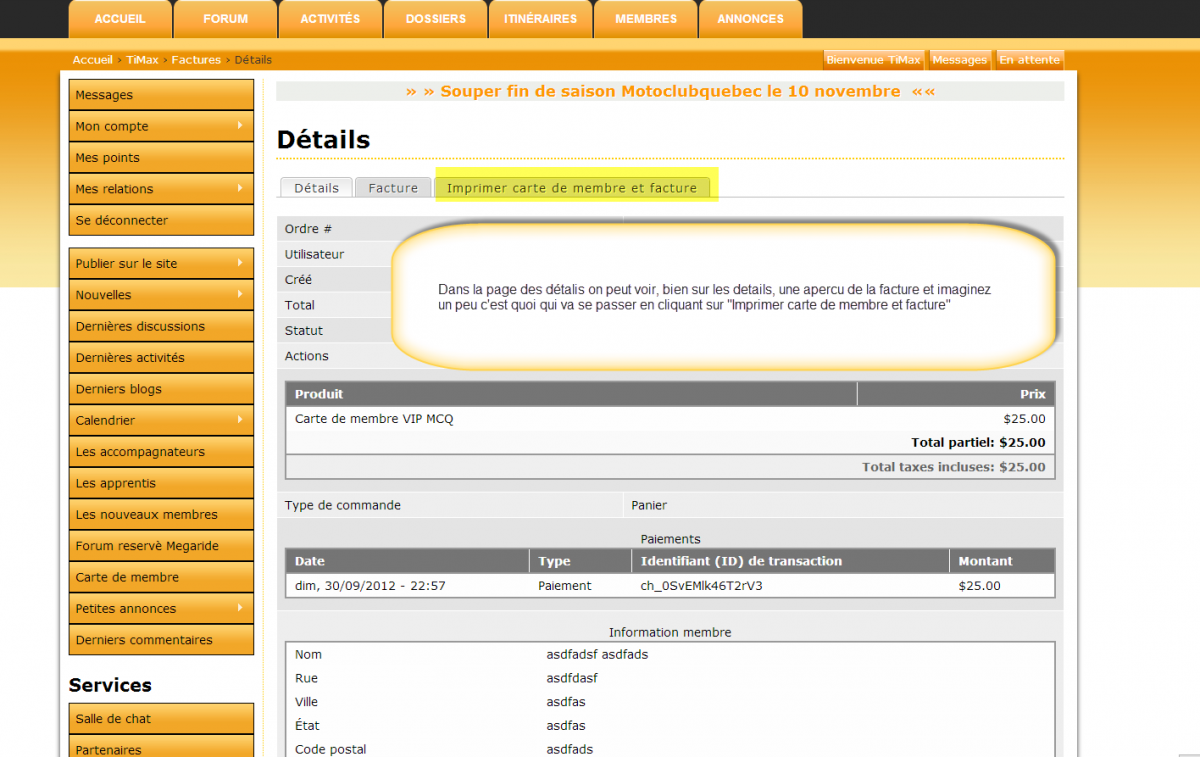Click the Bienvenue TiMax button
1200x757 pixels.
coord(874,60)
